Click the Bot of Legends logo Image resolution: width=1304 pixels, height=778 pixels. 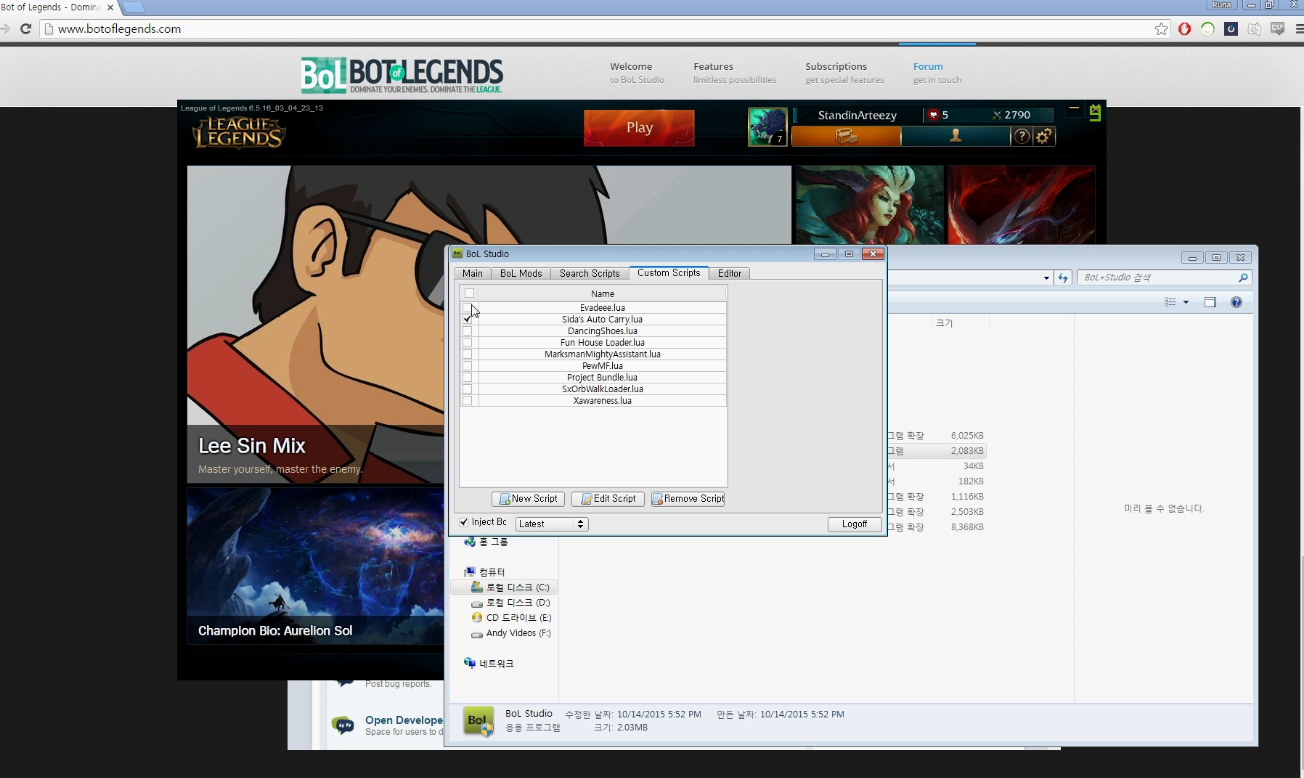(x=402, y=76)
